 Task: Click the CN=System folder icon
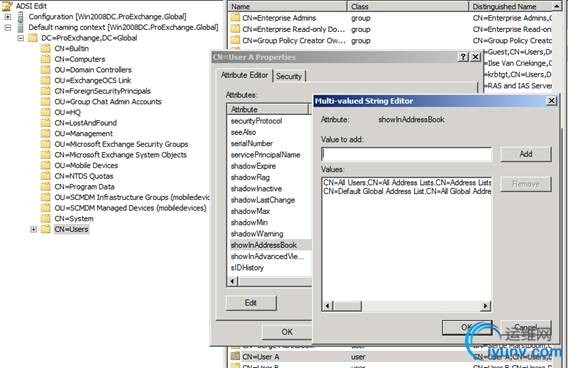click(x=46, y=218)
